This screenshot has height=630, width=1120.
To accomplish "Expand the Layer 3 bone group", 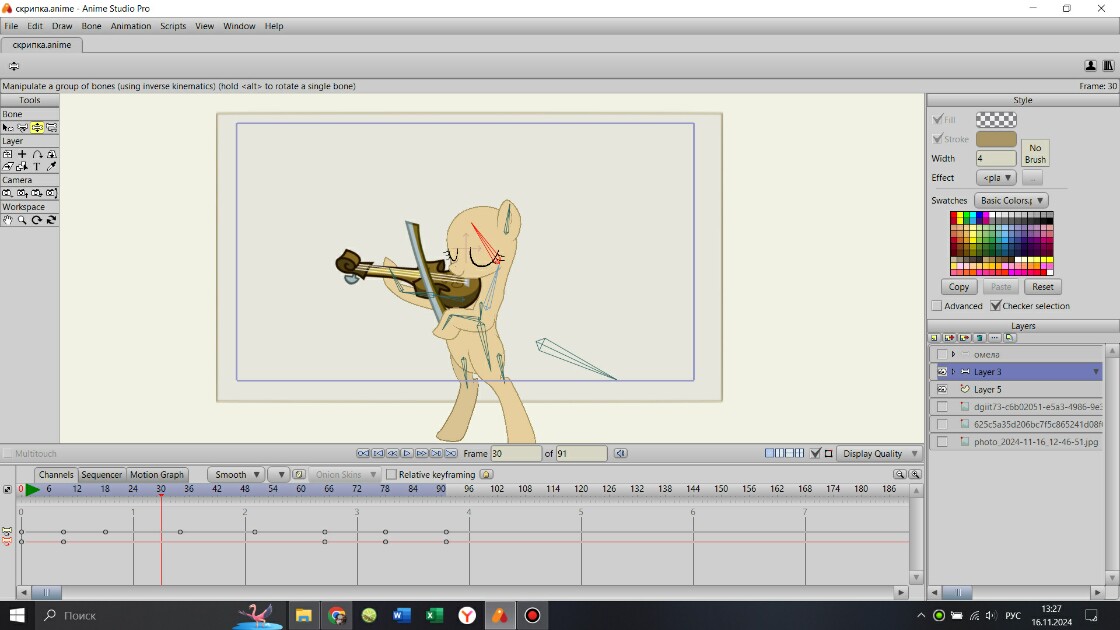I will point(954,372).
